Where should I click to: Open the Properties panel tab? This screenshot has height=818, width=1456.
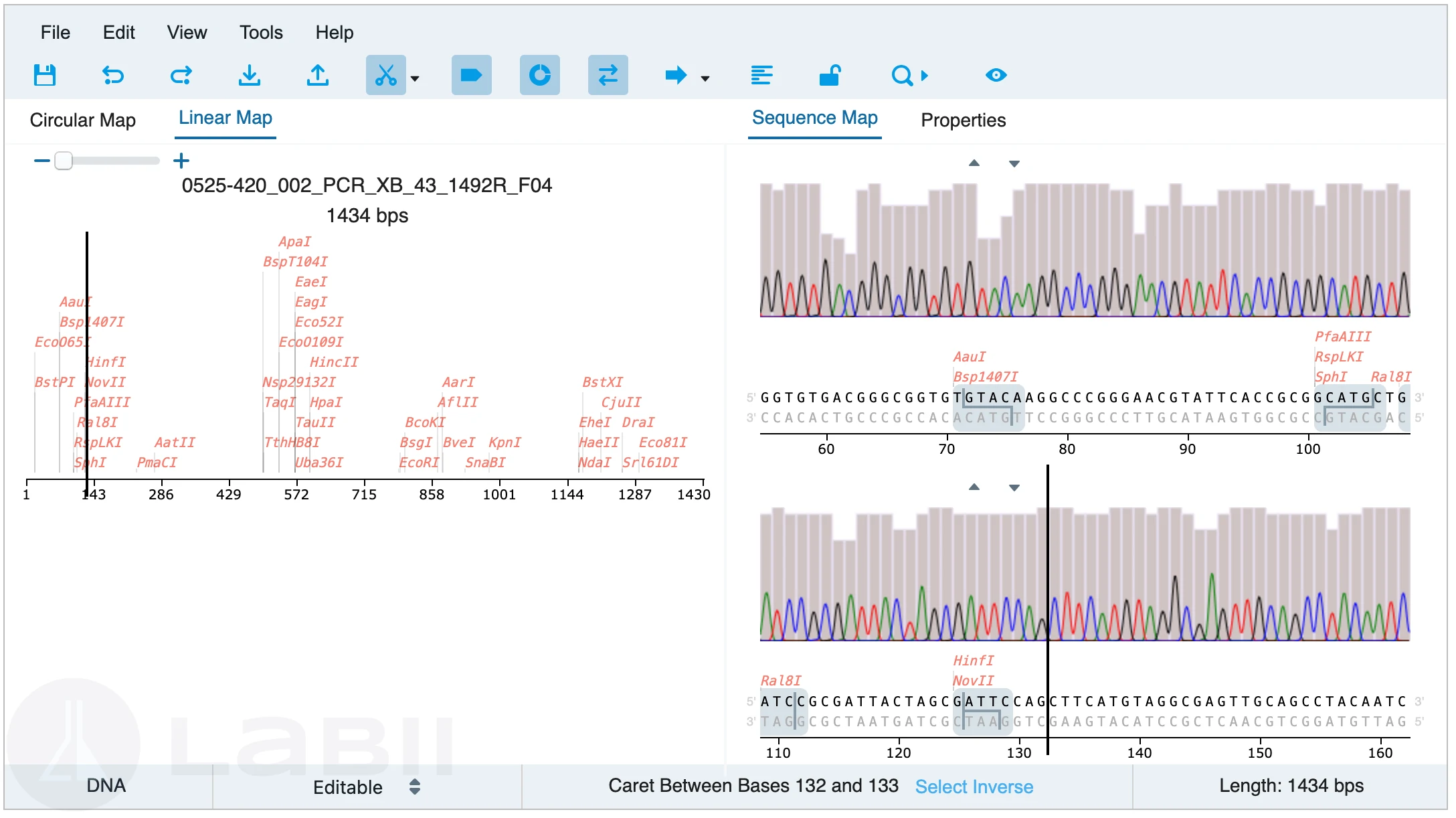click(x=963, y=120)
